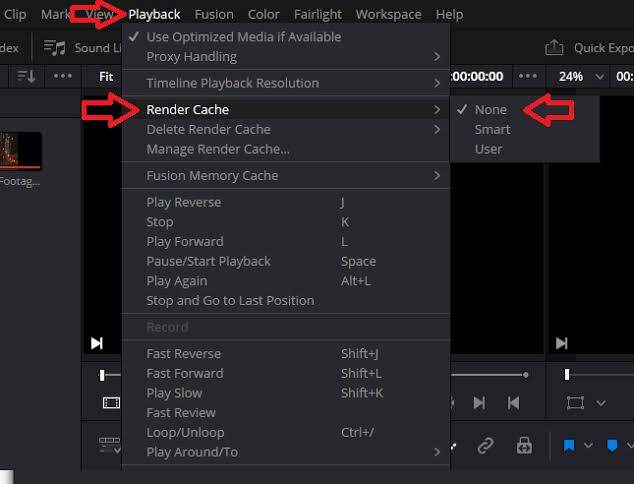Skip to end in source viewer
This screenshot has width=634, height=484.
click(x=97, y=343)
